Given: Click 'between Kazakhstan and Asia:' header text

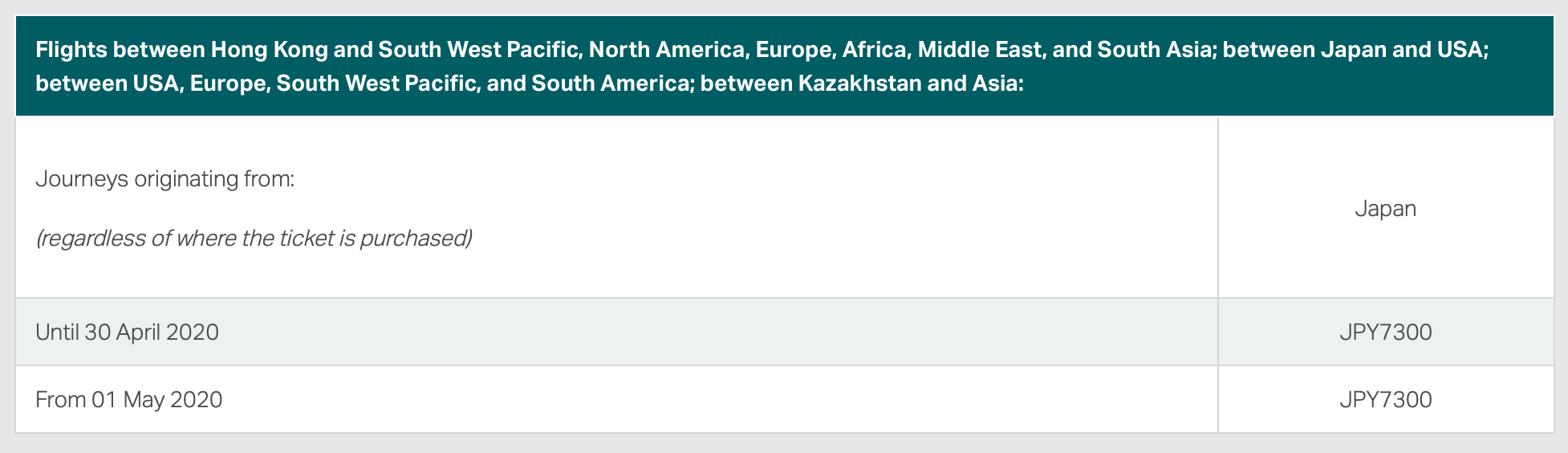Looking at the screenshot, I should 862,84.
